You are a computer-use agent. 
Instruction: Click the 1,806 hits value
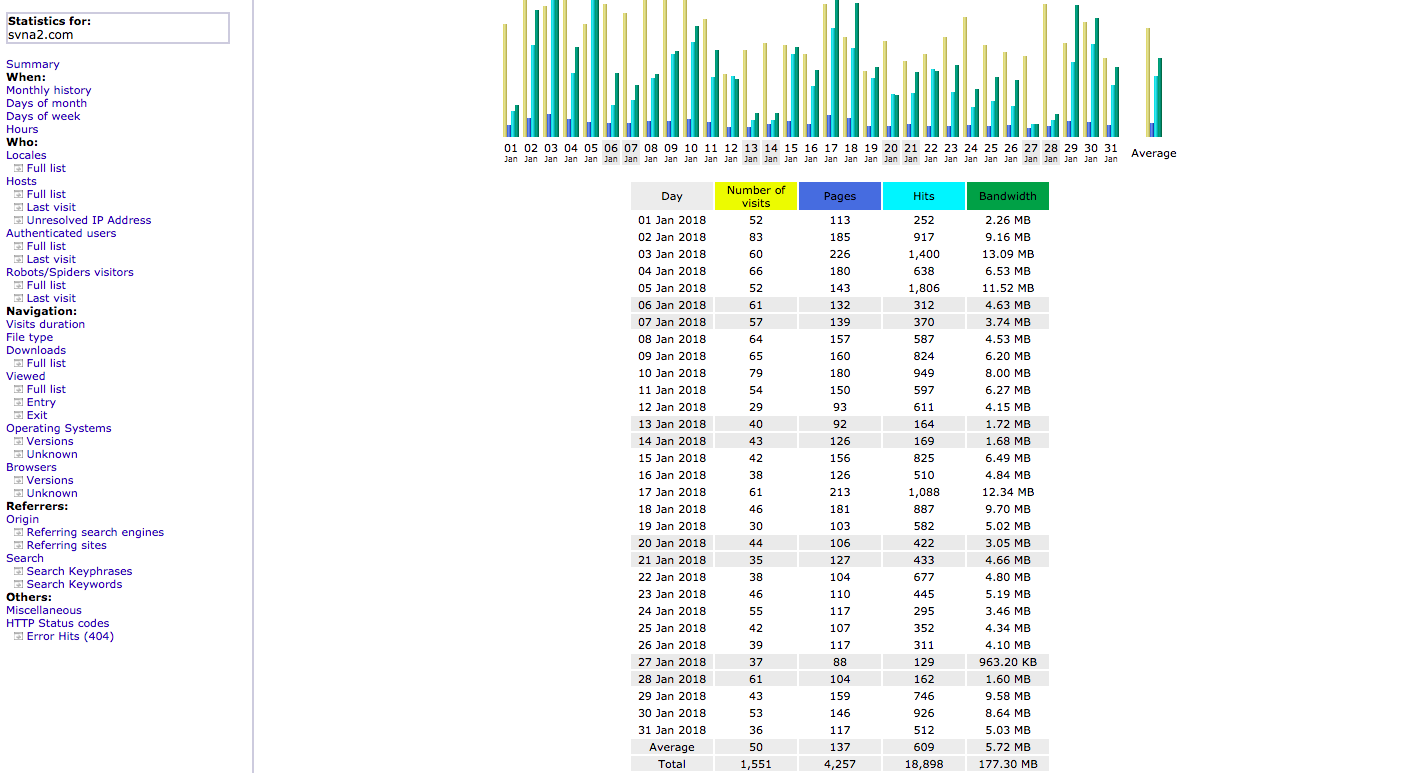pyautogui.click(x=924, y=288)
